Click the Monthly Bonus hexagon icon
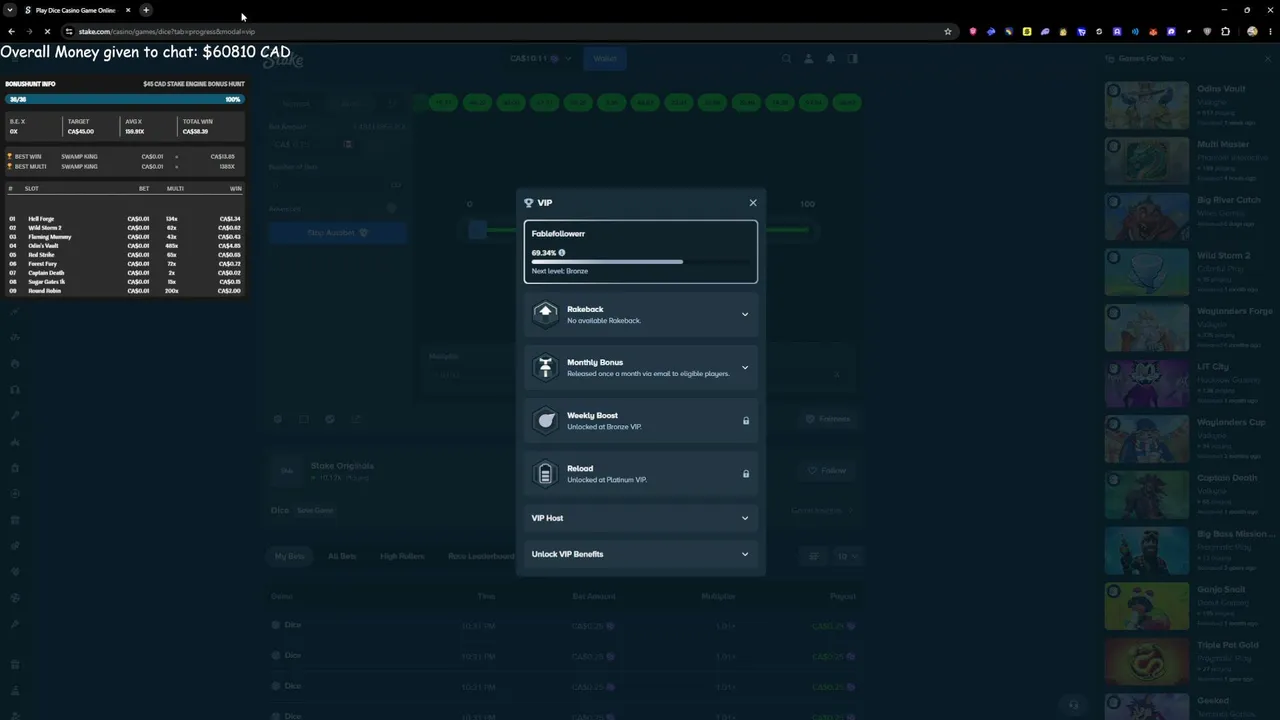This screenshot has width=1280, height=720. coord(545,367)
